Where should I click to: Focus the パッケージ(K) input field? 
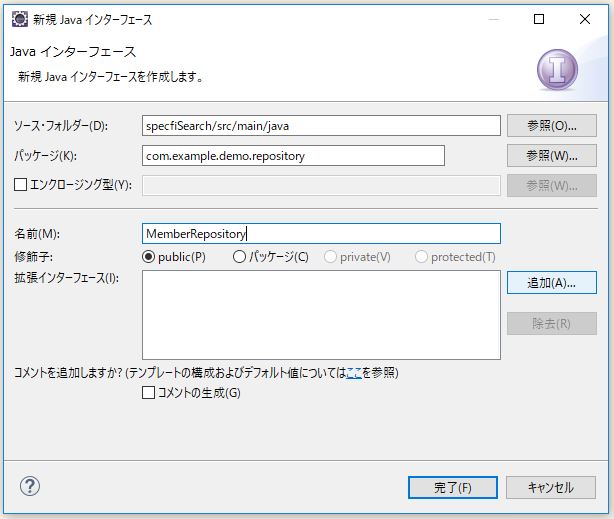pos(293,156)
